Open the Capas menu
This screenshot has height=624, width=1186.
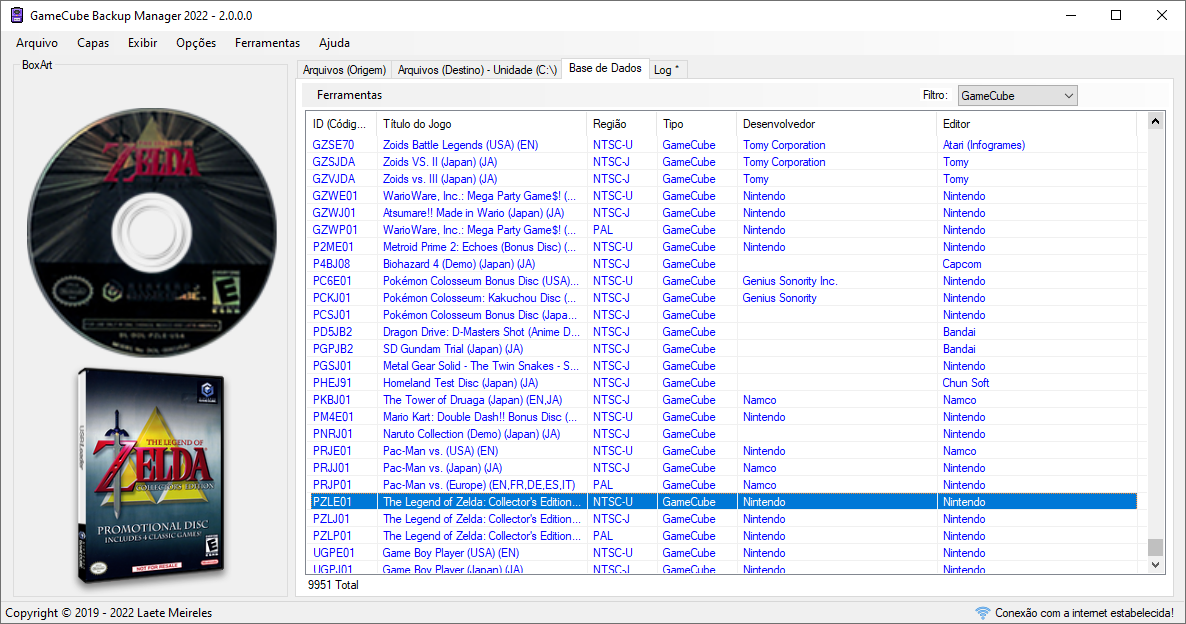(93, 43)
